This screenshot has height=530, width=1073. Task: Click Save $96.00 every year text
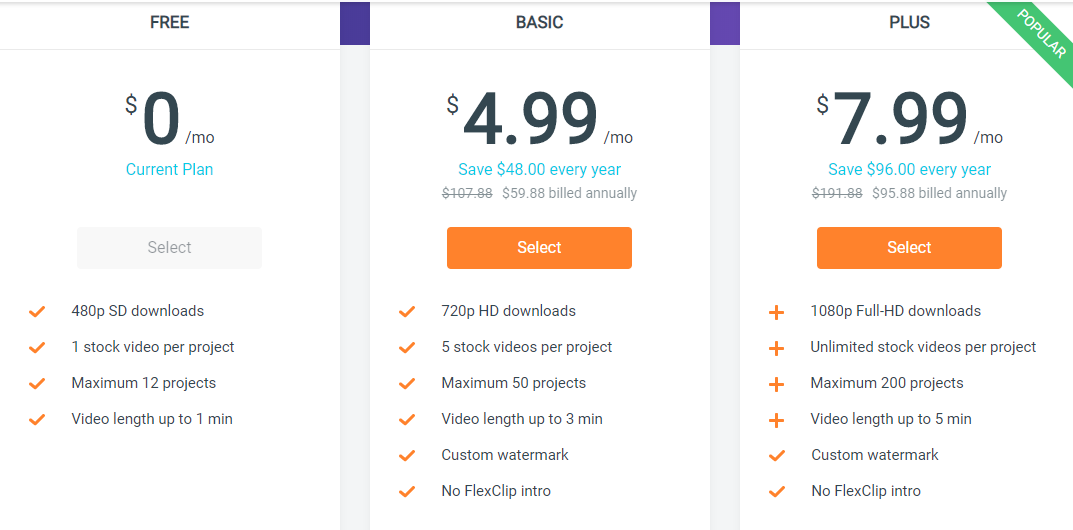(x=909, y=169)
